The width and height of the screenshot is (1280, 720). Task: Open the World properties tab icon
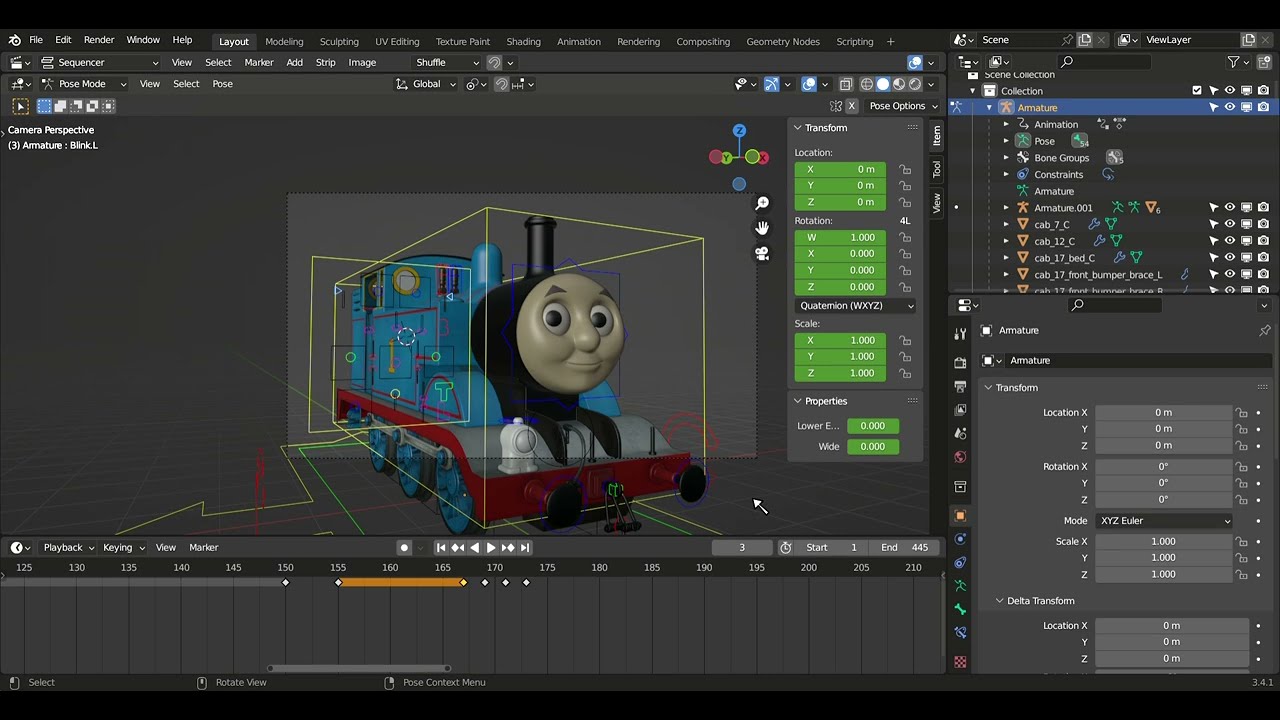(x=960, y=458)
